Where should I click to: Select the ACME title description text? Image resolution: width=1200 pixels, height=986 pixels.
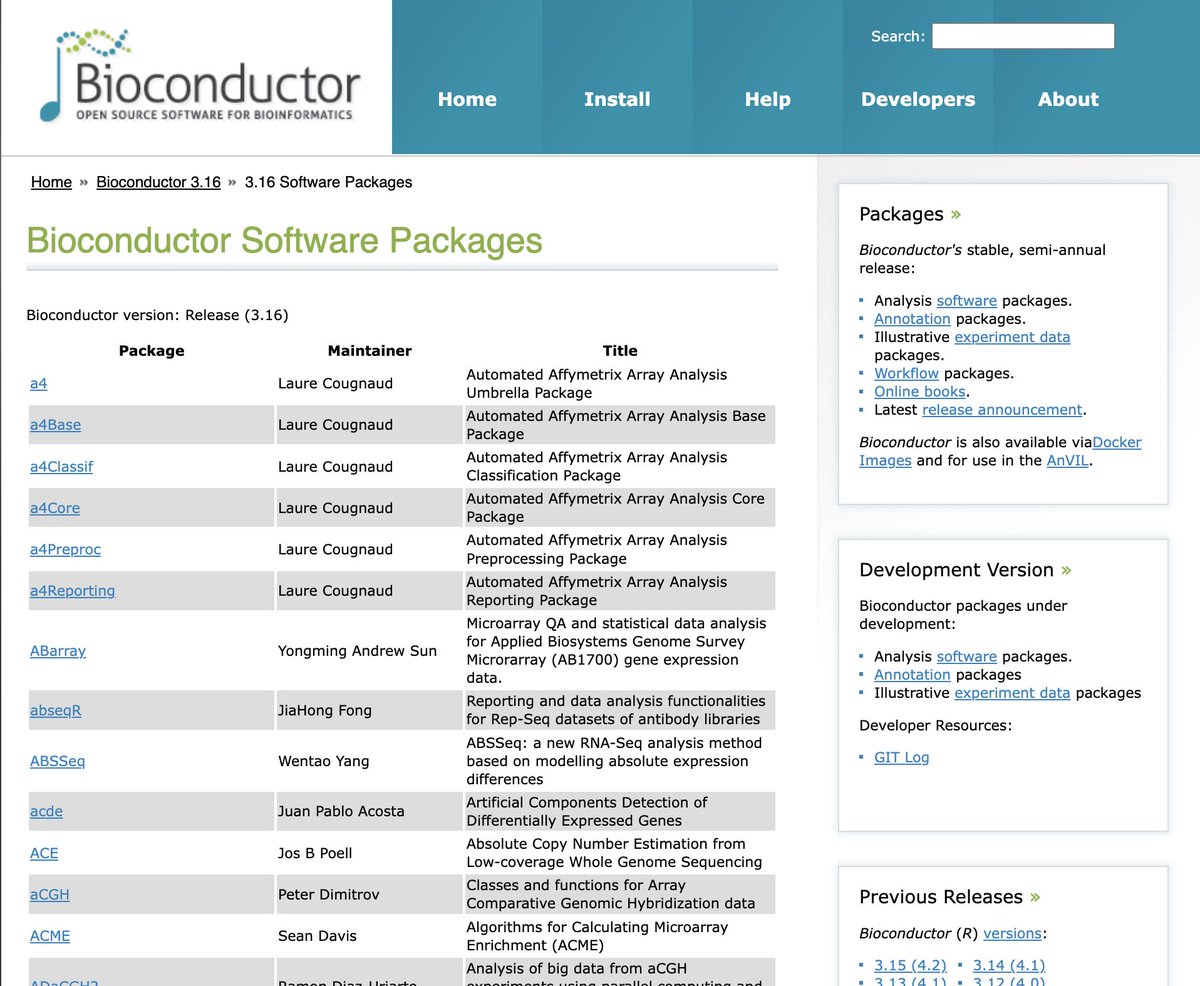pyautogui.click(x=597, y=936)
